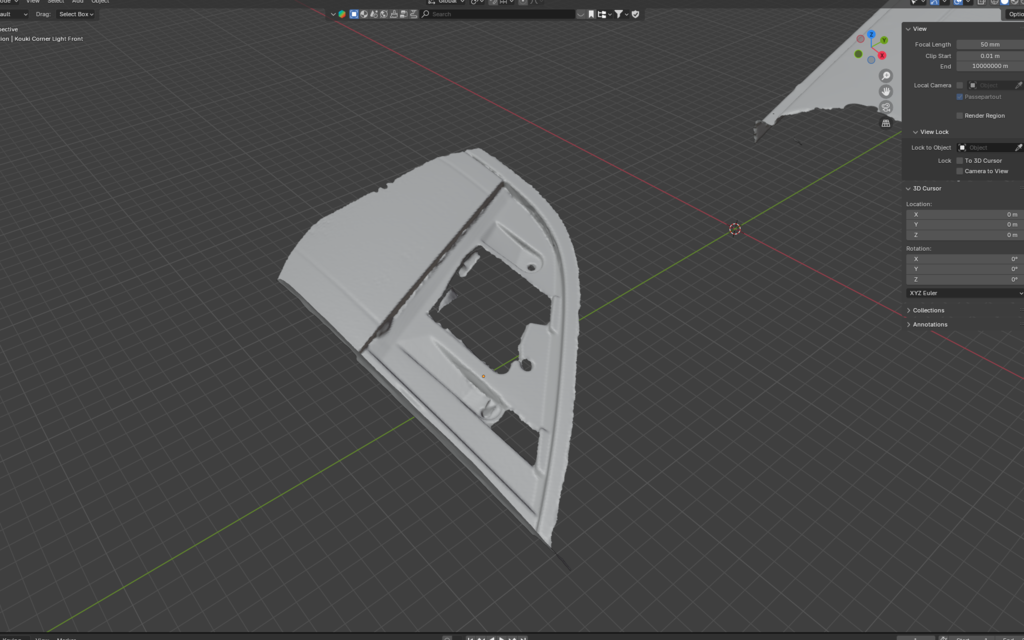This screenshot has height=640, width=1024.
Task: Click the shield checkmark icon
Action: click(x=635, y=14)
